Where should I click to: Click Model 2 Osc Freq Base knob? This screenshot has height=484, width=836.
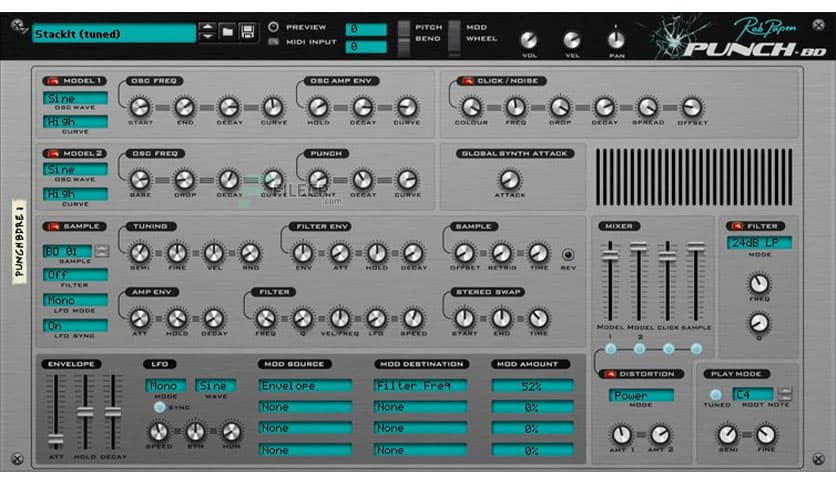coord(140,180)
